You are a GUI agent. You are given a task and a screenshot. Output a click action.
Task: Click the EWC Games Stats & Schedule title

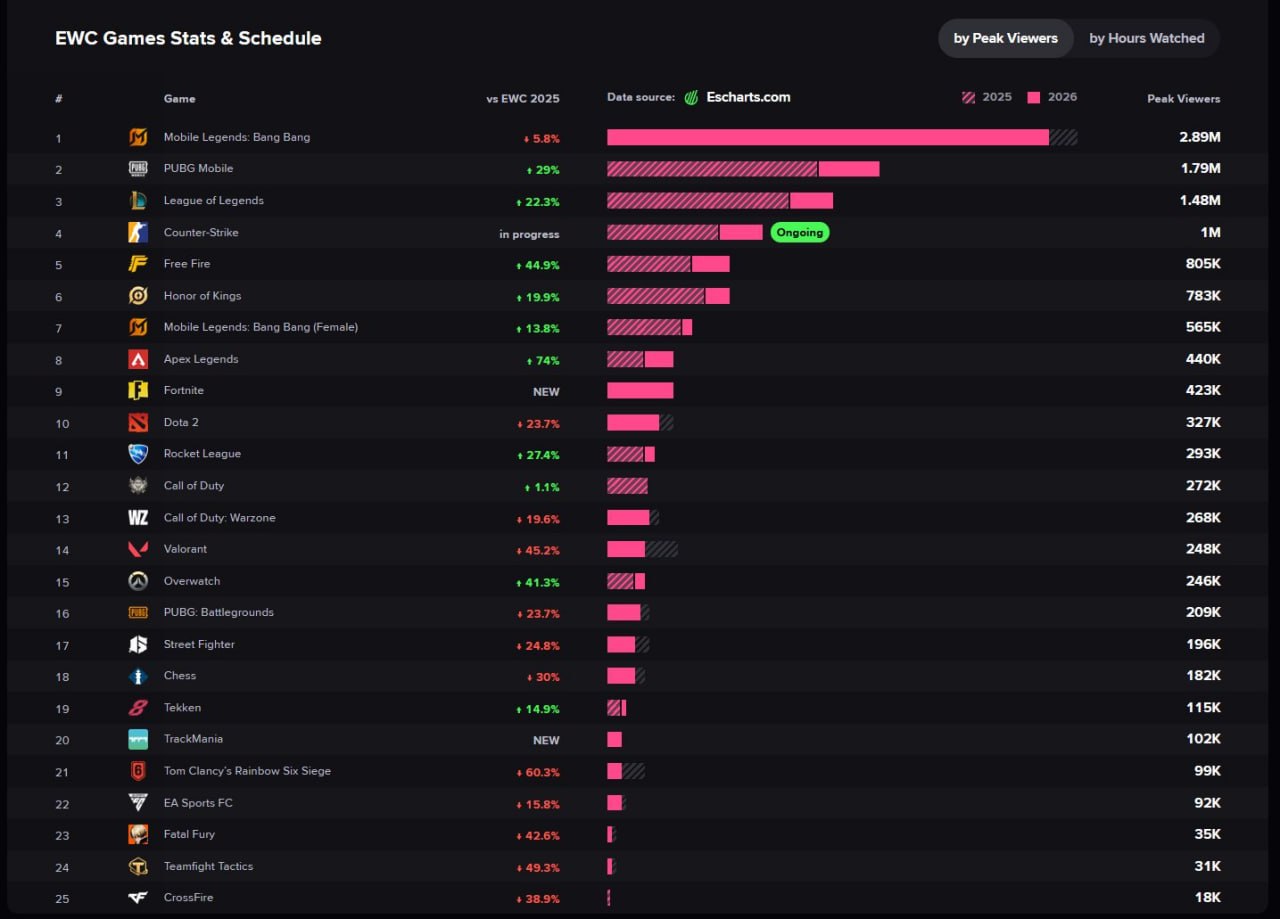pos(188,38)
